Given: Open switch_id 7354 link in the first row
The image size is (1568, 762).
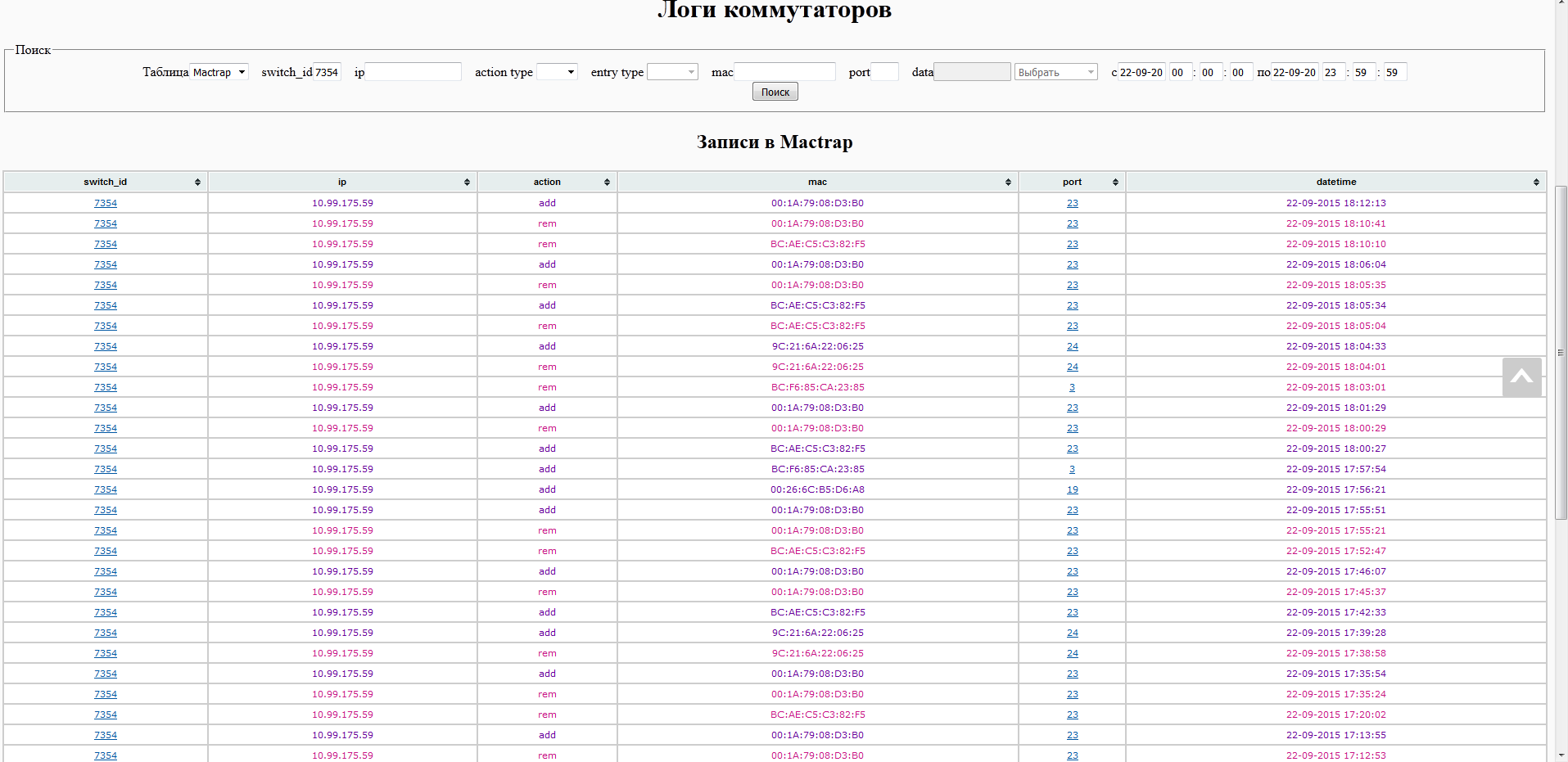Looking at the screenshot, I should click(106, 203).
